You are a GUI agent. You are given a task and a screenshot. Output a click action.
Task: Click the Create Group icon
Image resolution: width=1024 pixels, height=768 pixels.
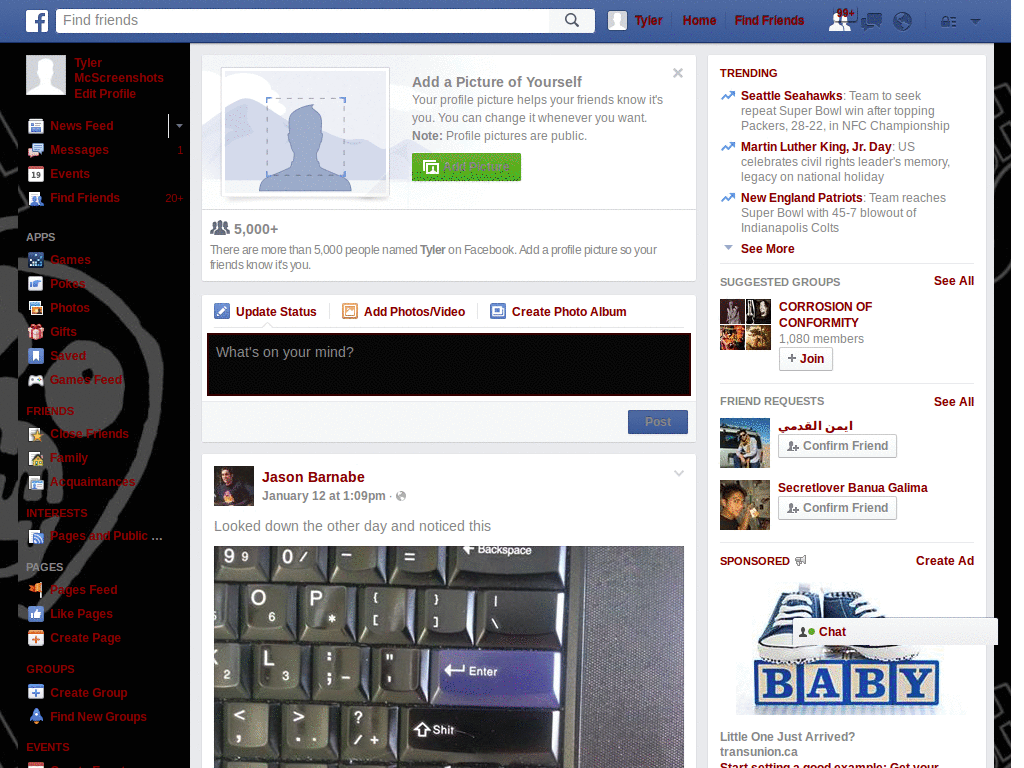pos(36,692)
